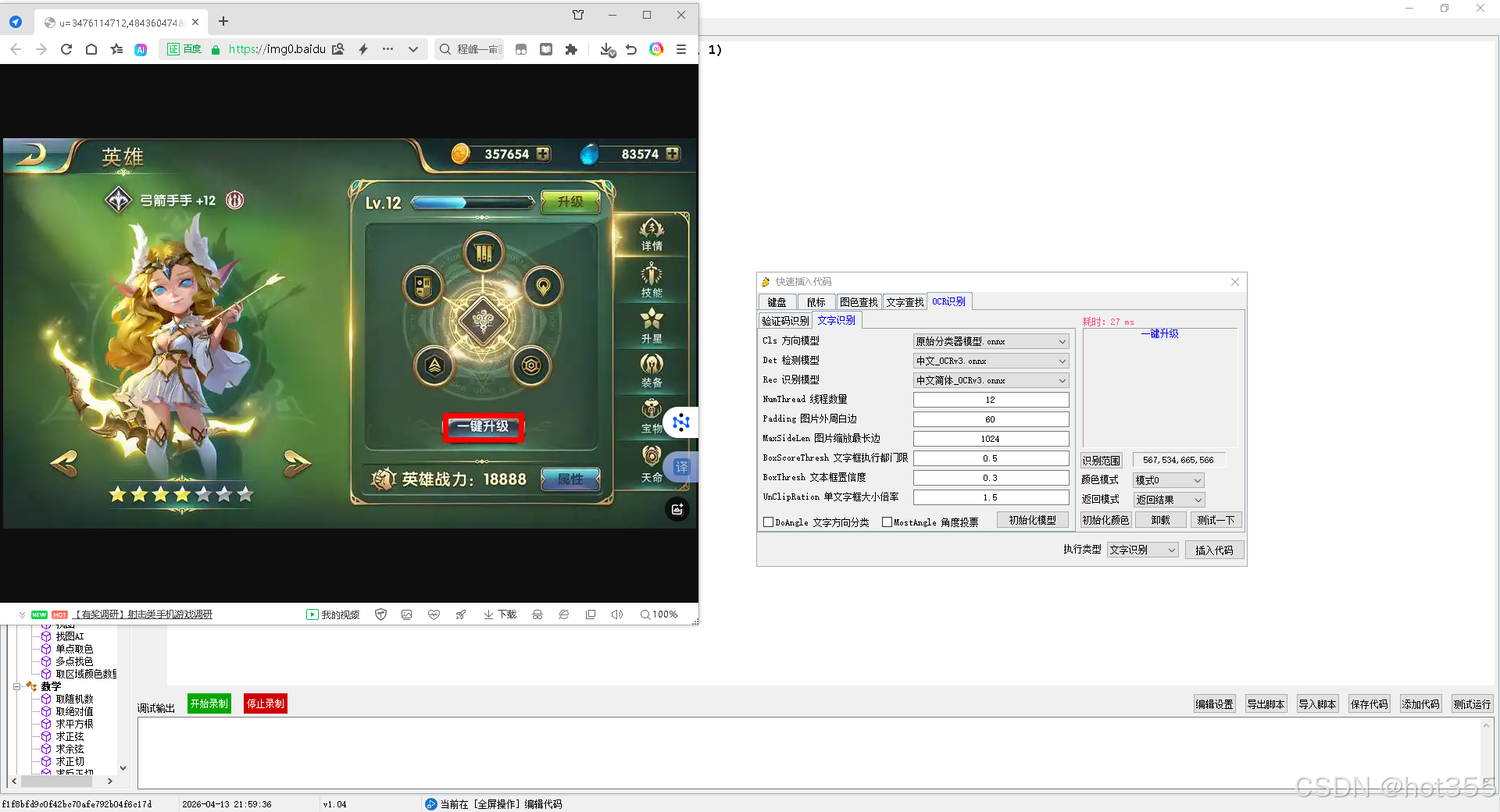Click the 初始化模型 button
Screen dimensions: 1500x812
1032,520
